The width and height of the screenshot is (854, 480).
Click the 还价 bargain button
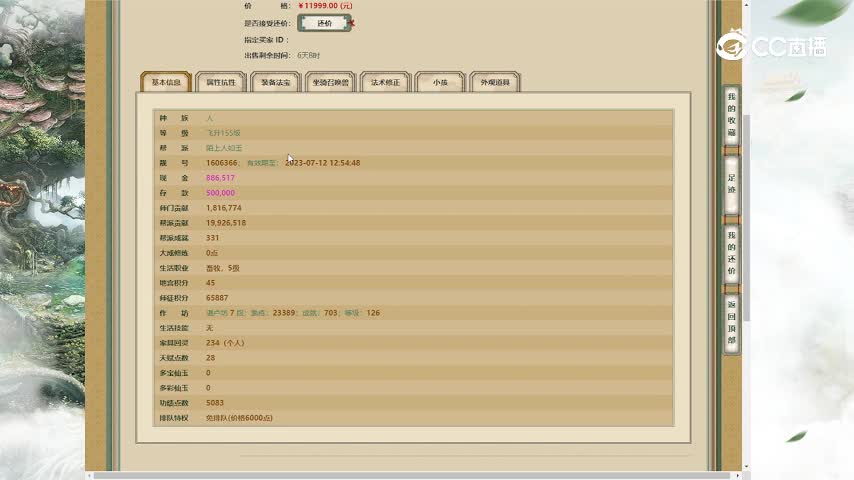(323, 23)
